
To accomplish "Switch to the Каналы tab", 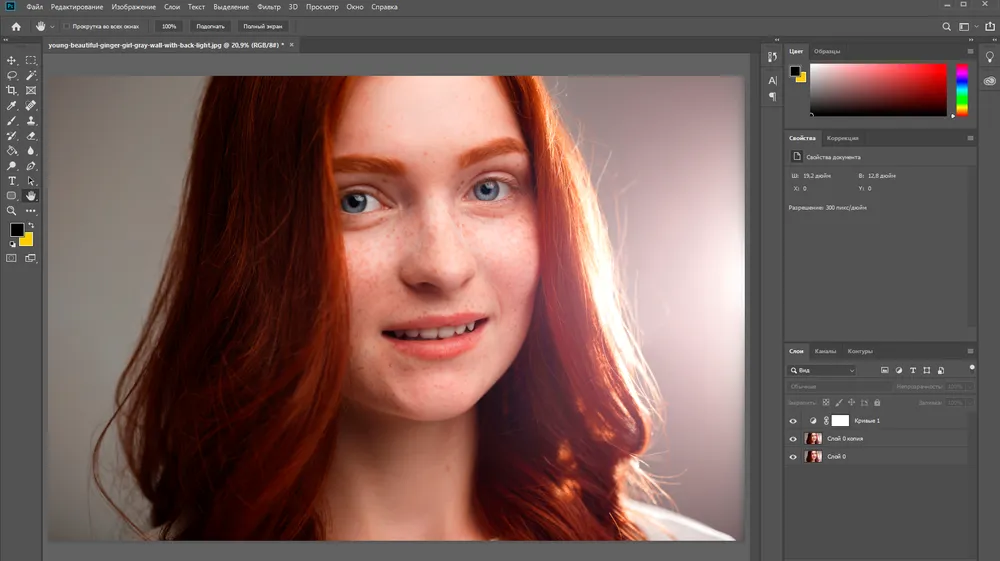I will (825, 351).
